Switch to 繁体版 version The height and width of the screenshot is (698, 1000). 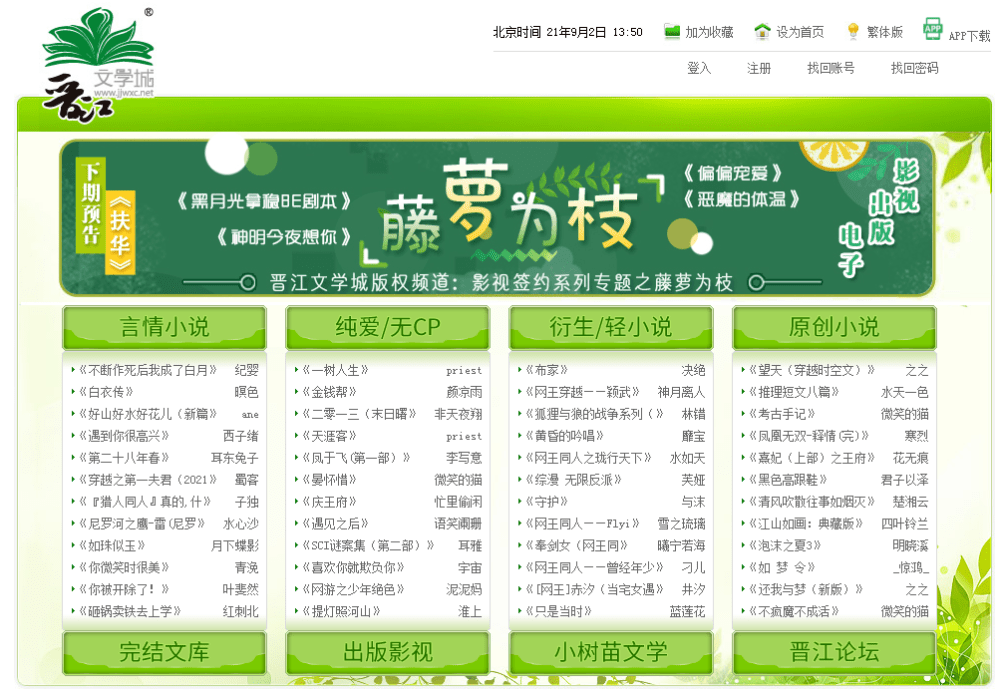pyautogui.click(x=885, y=32)
